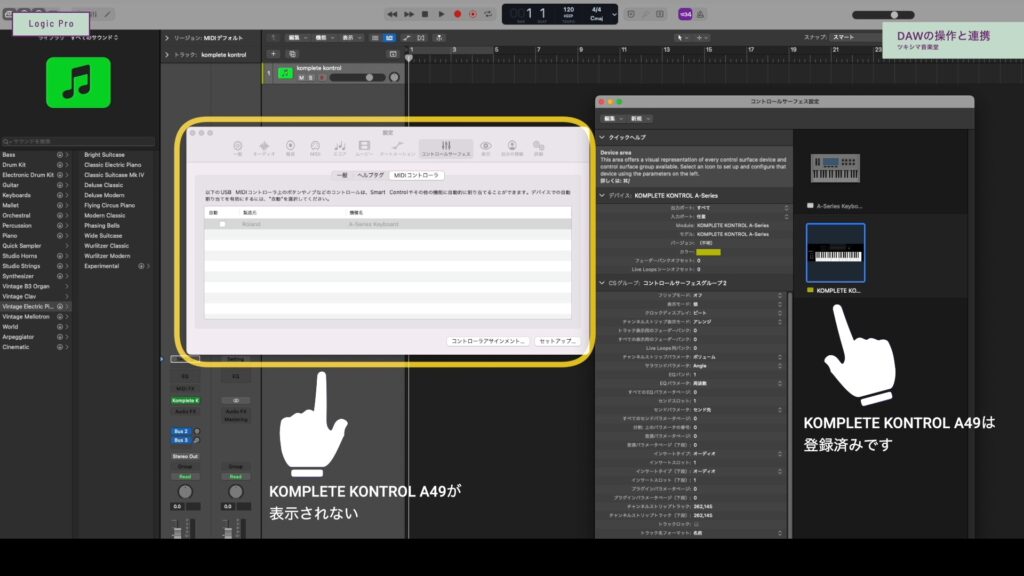Toggle Cycle mode in the transport

pyautogui.click(x=488, y=14)
